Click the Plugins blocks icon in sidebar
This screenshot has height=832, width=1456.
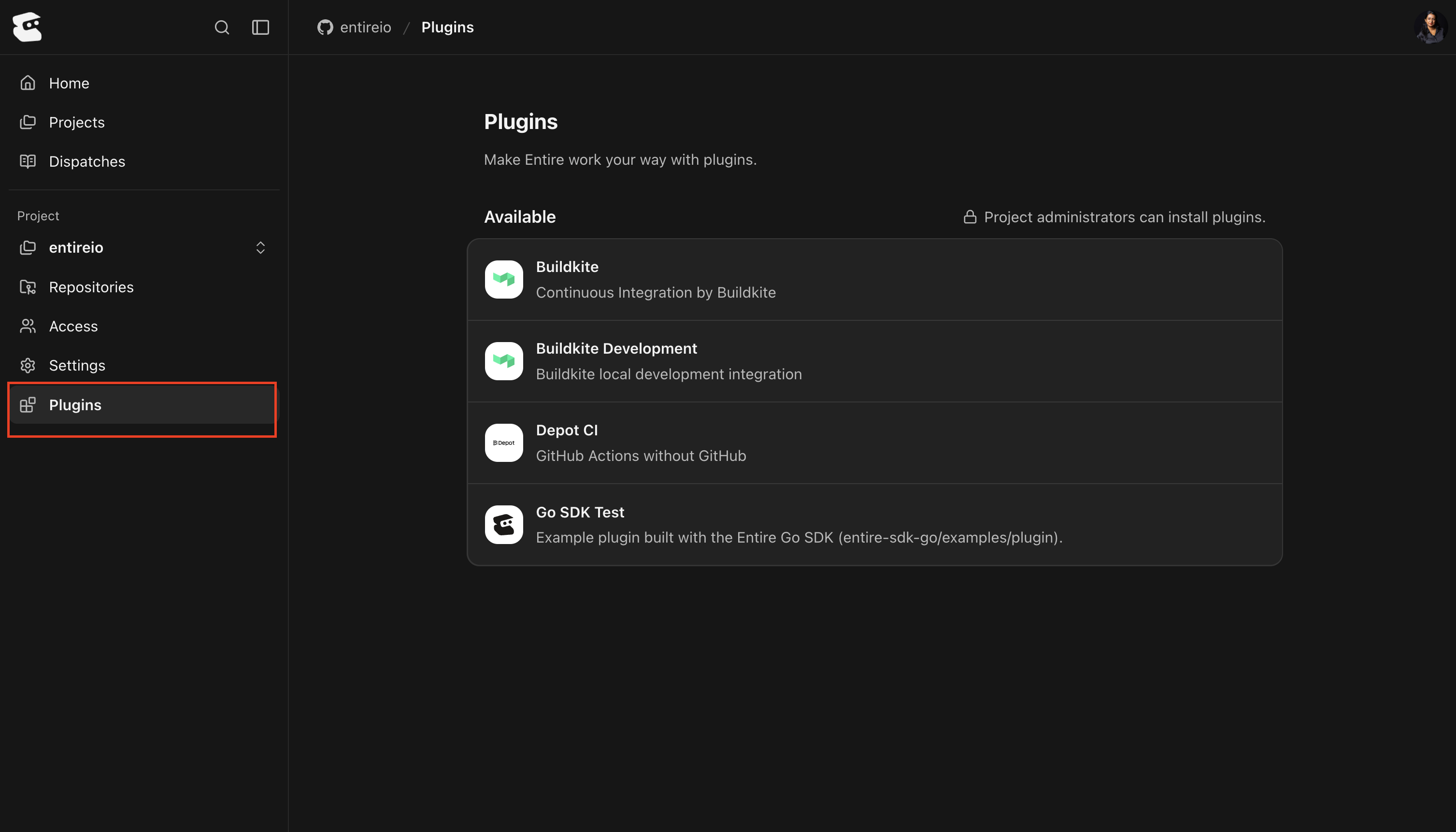[28, 404]
